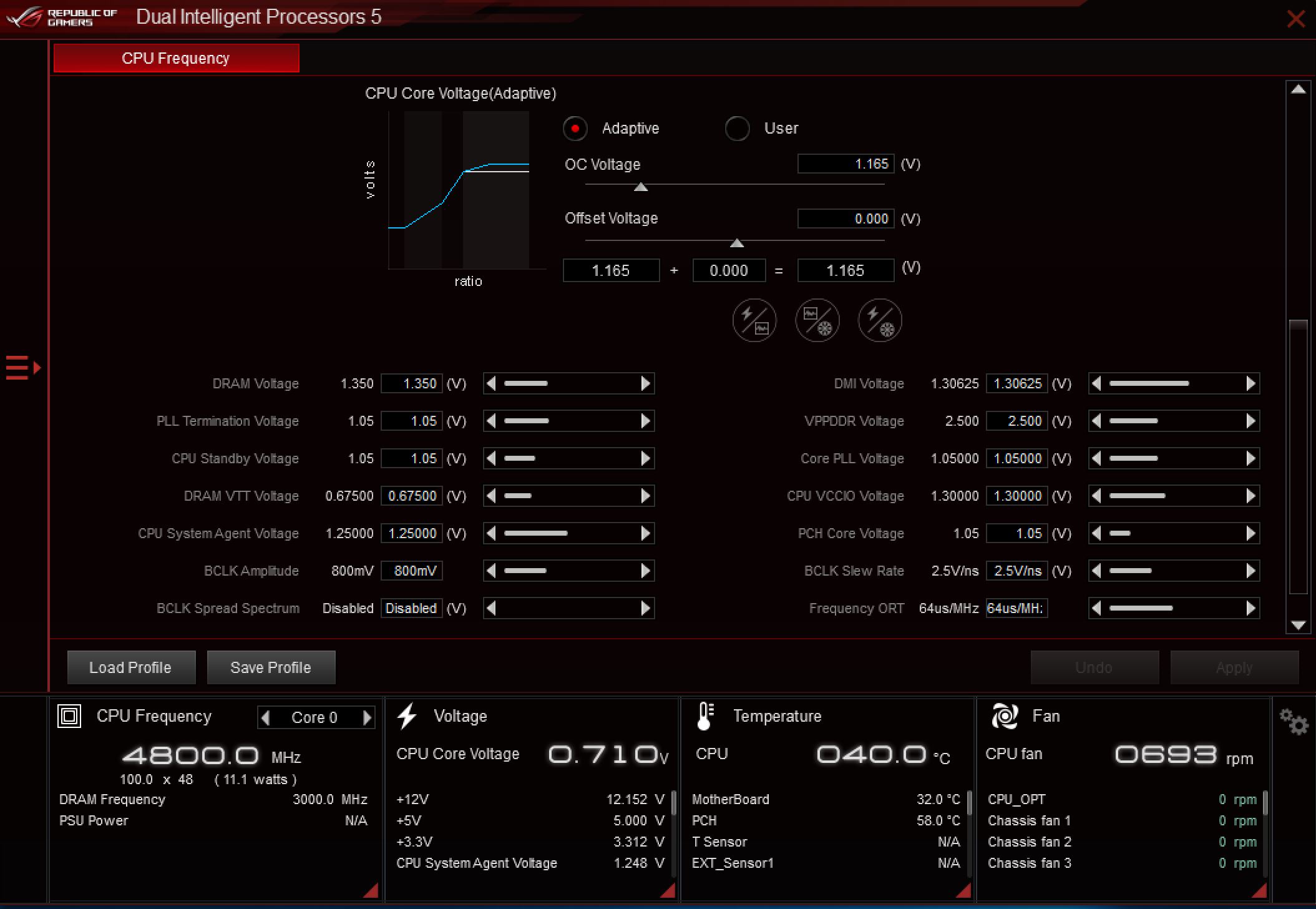
Task: Click the BCLK Spread Spectrum value field
Action: point(412,608)
